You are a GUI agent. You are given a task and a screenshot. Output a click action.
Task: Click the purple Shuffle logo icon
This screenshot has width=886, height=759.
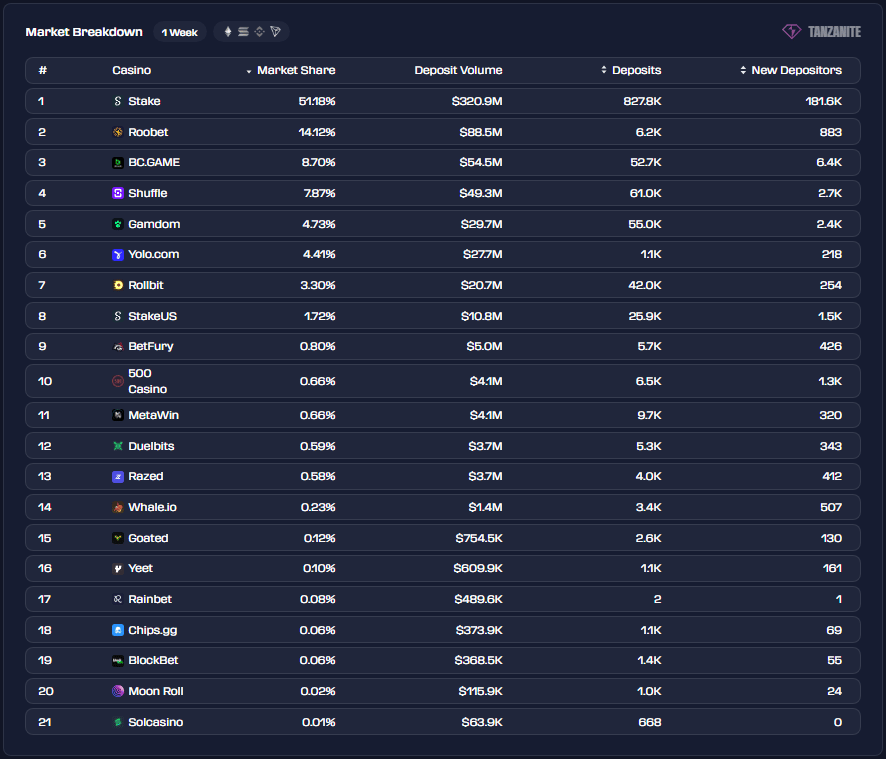click(118, 193)
